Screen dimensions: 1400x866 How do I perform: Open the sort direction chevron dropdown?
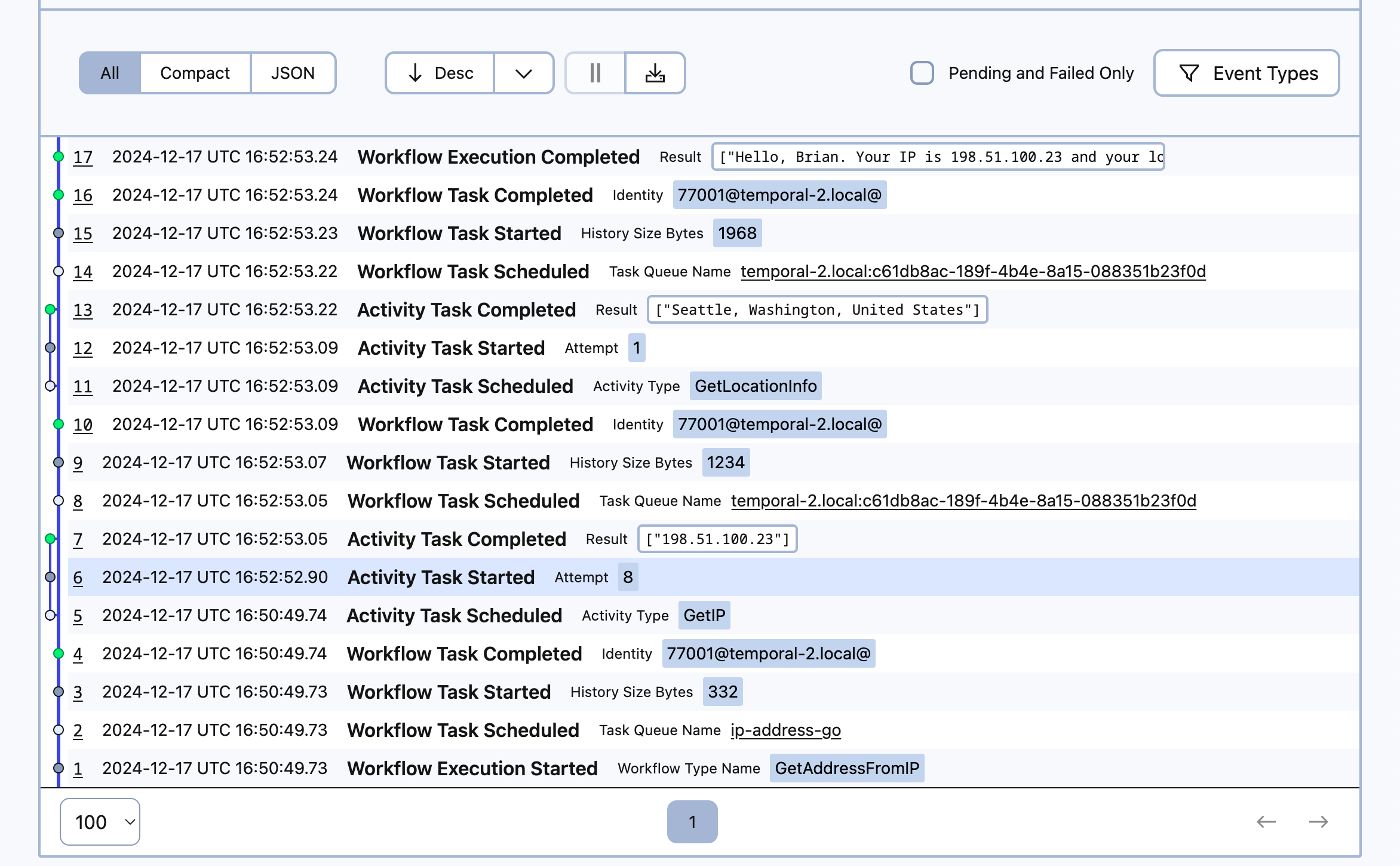tap(523, 73)
